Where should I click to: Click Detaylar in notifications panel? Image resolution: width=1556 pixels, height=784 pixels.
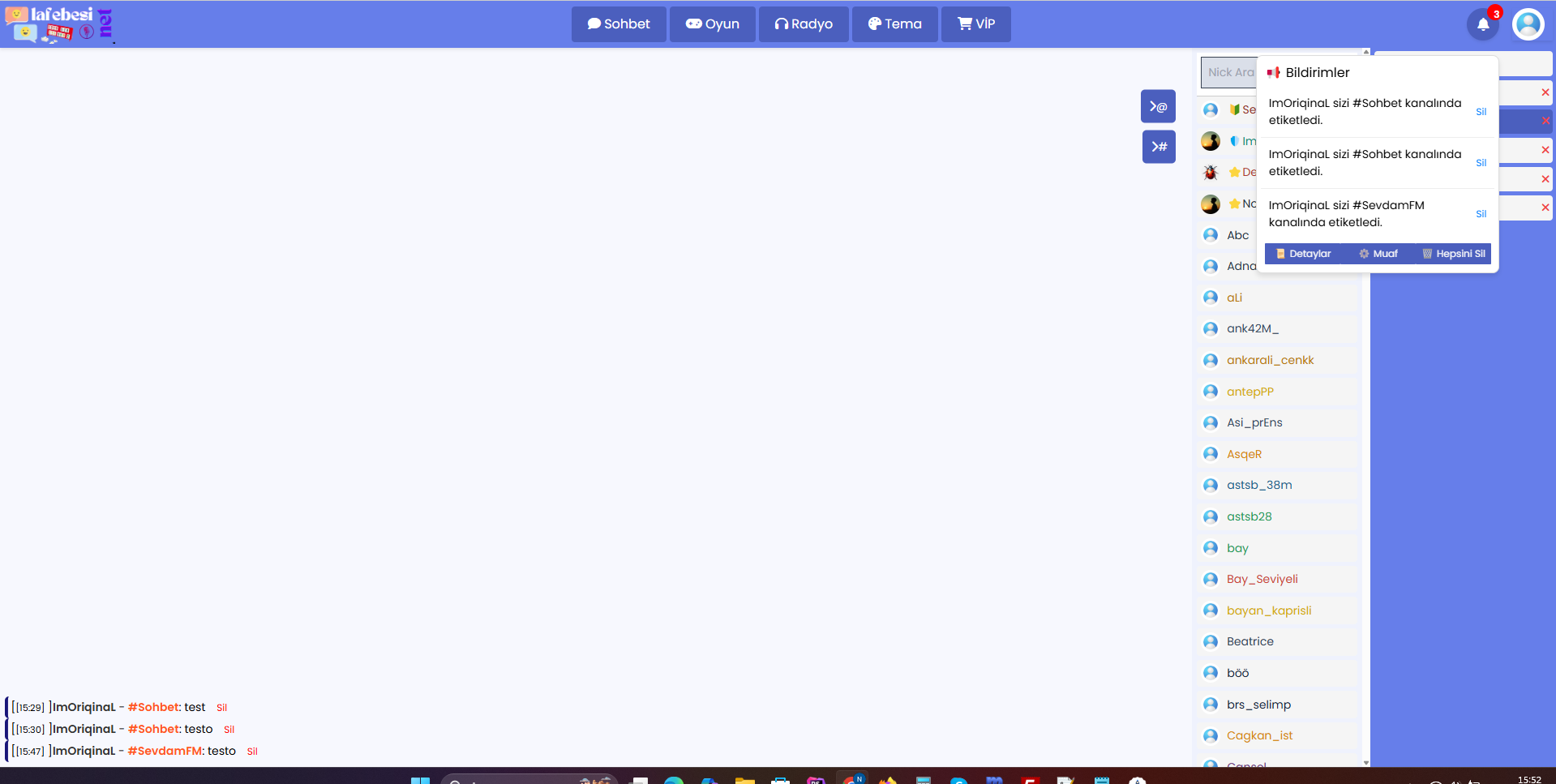coord(1304,254)
